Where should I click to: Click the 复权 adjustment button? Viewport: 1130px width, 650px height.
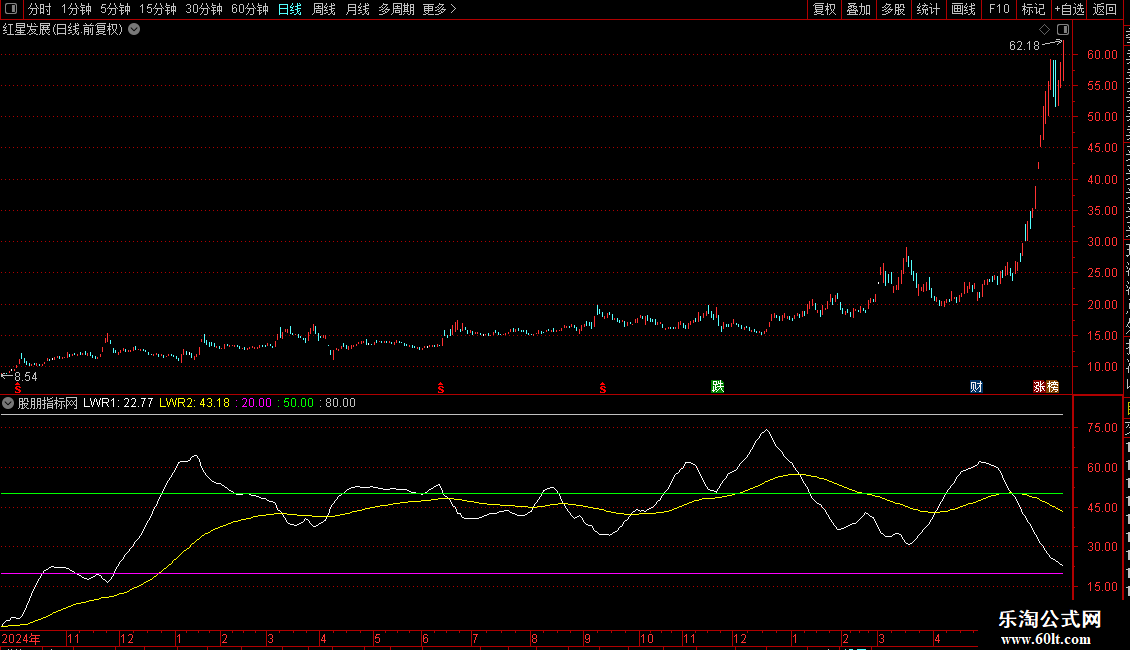coord(824,9)
